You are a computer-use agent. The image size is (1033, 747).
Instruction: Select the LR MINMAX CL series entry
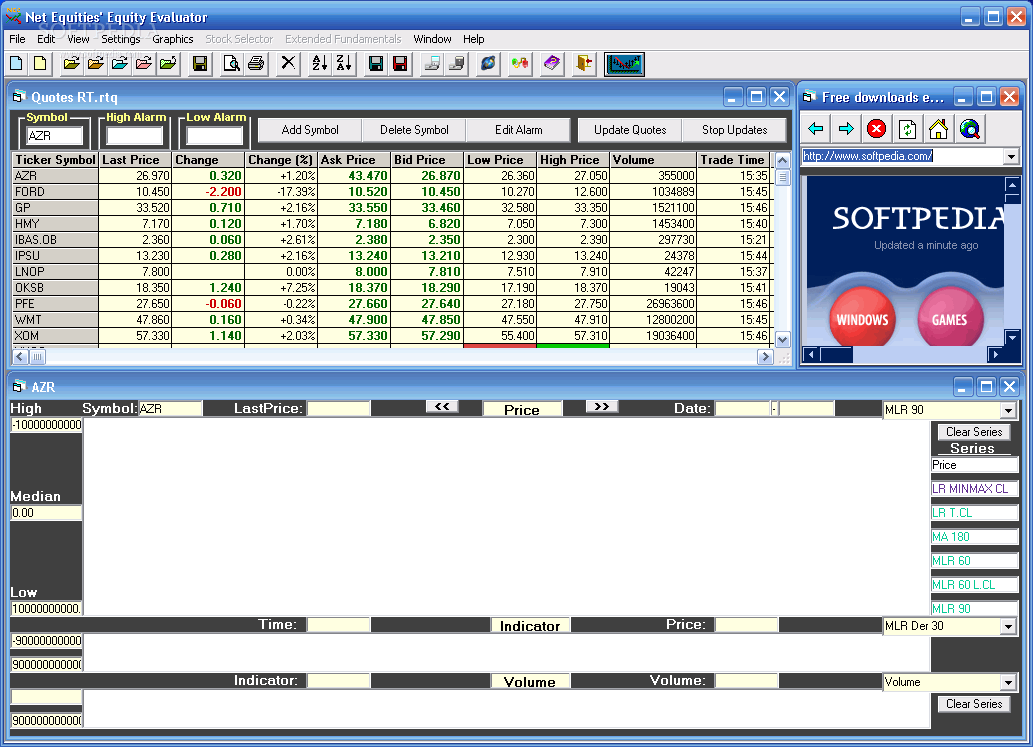coord(974,489)
